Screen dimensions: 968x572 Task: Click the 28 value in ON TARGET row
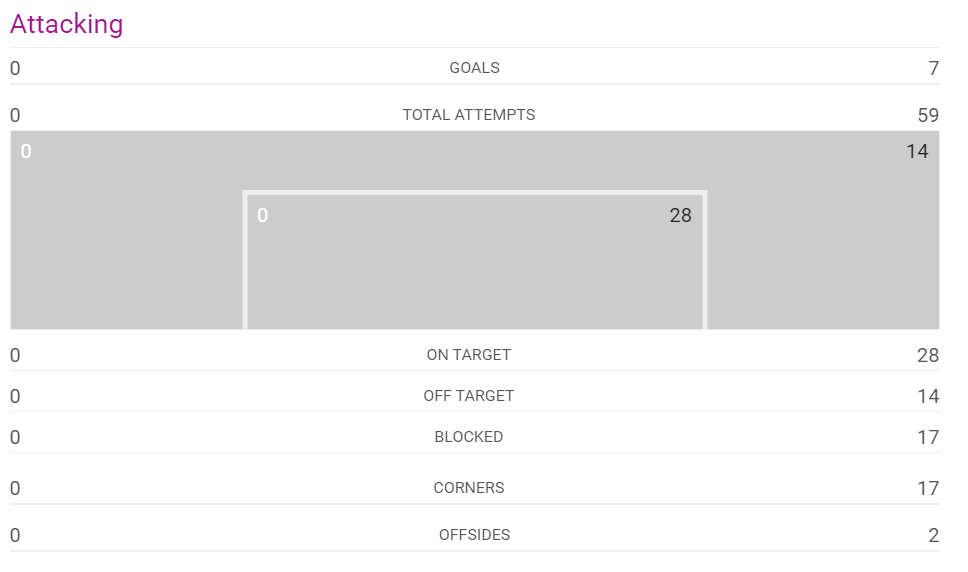927,355
